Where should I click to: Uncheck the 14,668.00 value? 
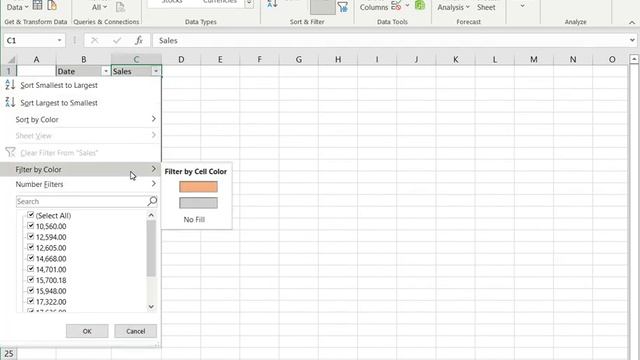coord(31,258)
